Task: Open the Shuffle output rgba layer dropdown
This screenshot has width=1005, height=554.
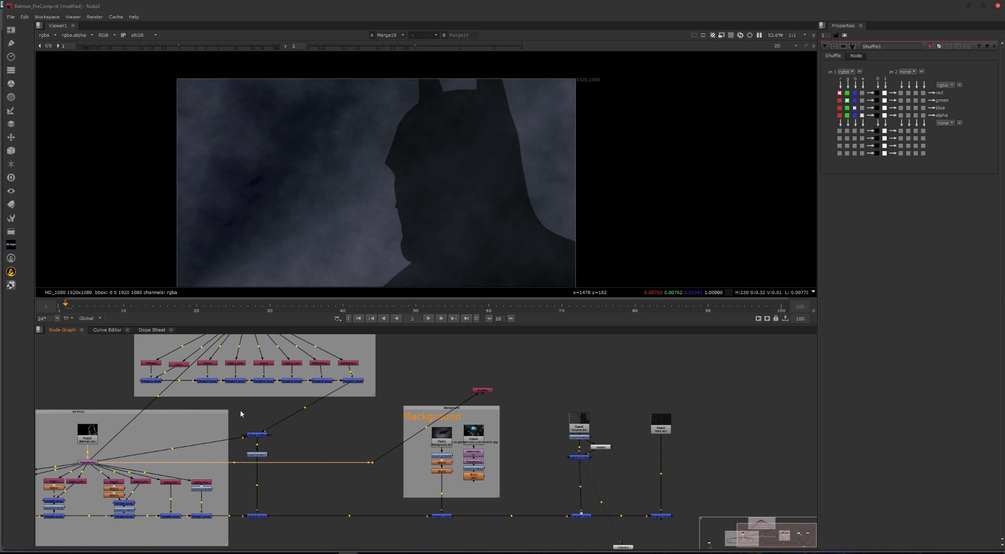Action: 945,85
